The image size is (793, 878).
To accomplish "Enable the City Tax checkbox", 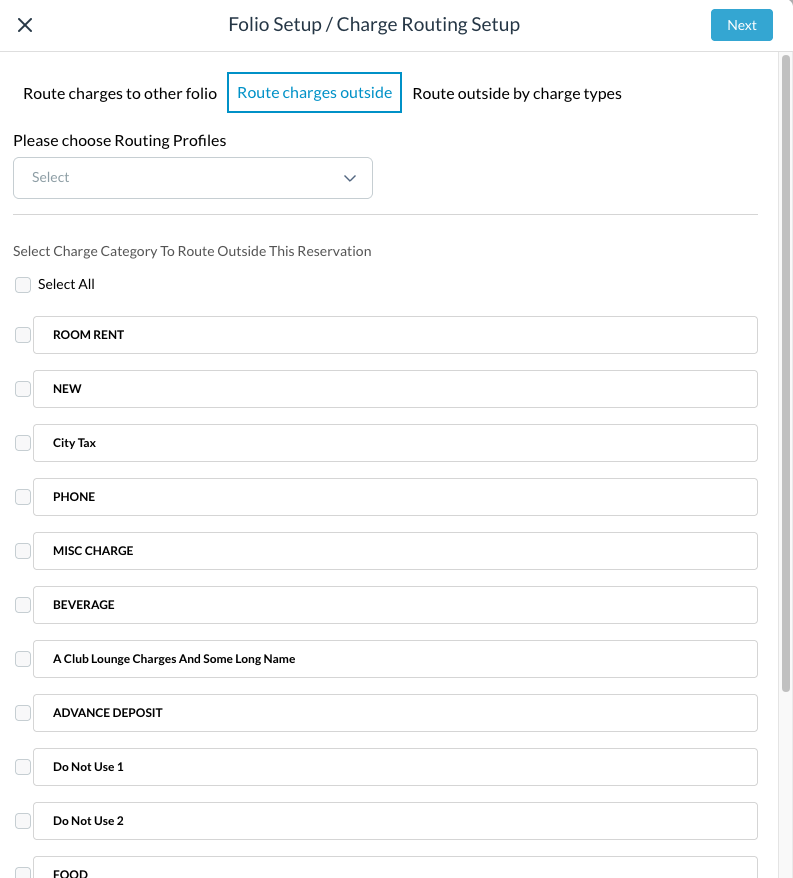I will (23, 443).
